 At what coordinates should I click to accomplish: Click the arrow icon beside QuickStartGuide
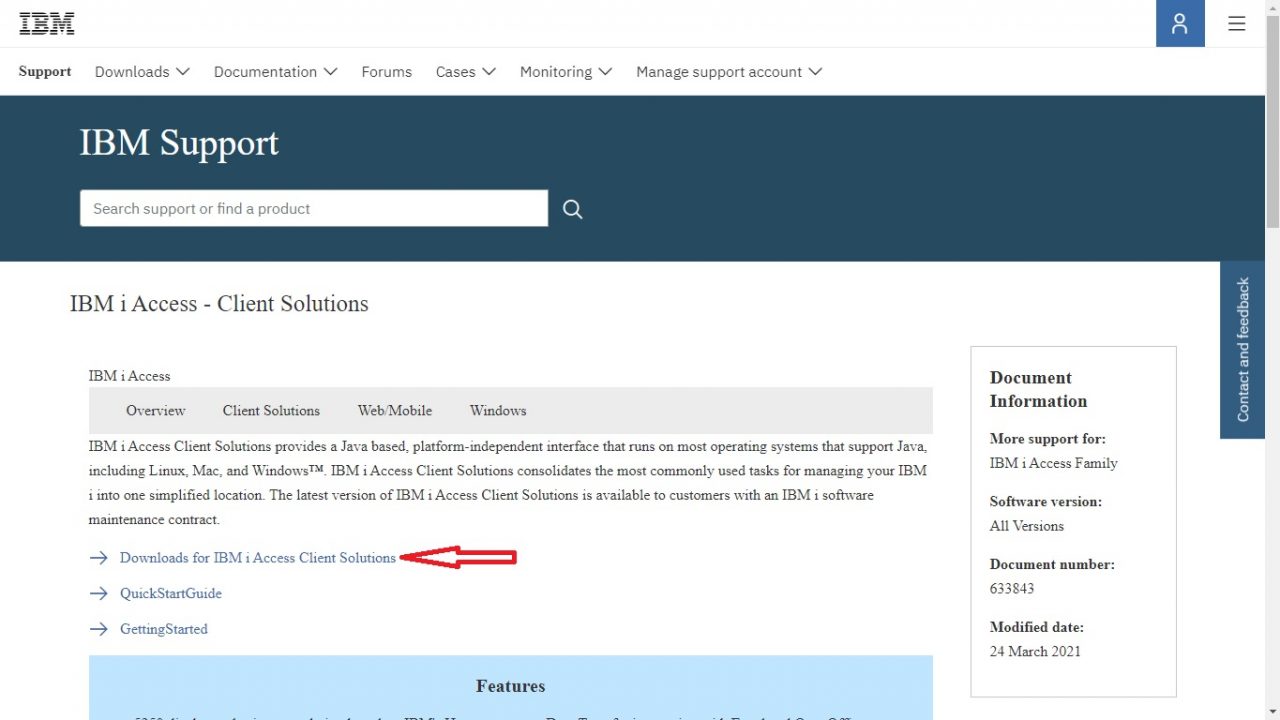[99, 593]
